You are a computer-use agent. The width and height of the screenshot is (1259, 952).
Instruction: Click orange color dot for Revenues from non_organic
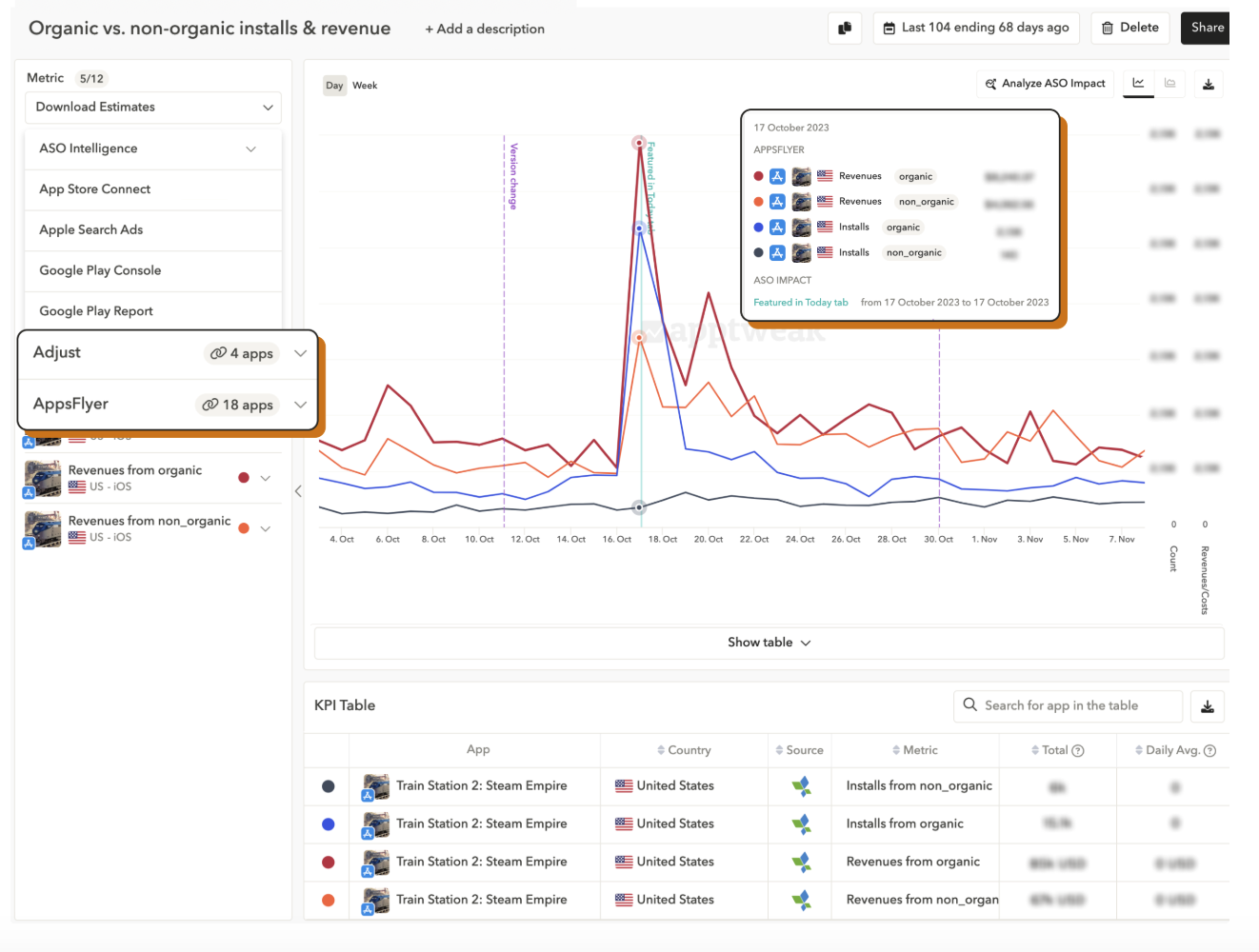[x=244, y=528]
